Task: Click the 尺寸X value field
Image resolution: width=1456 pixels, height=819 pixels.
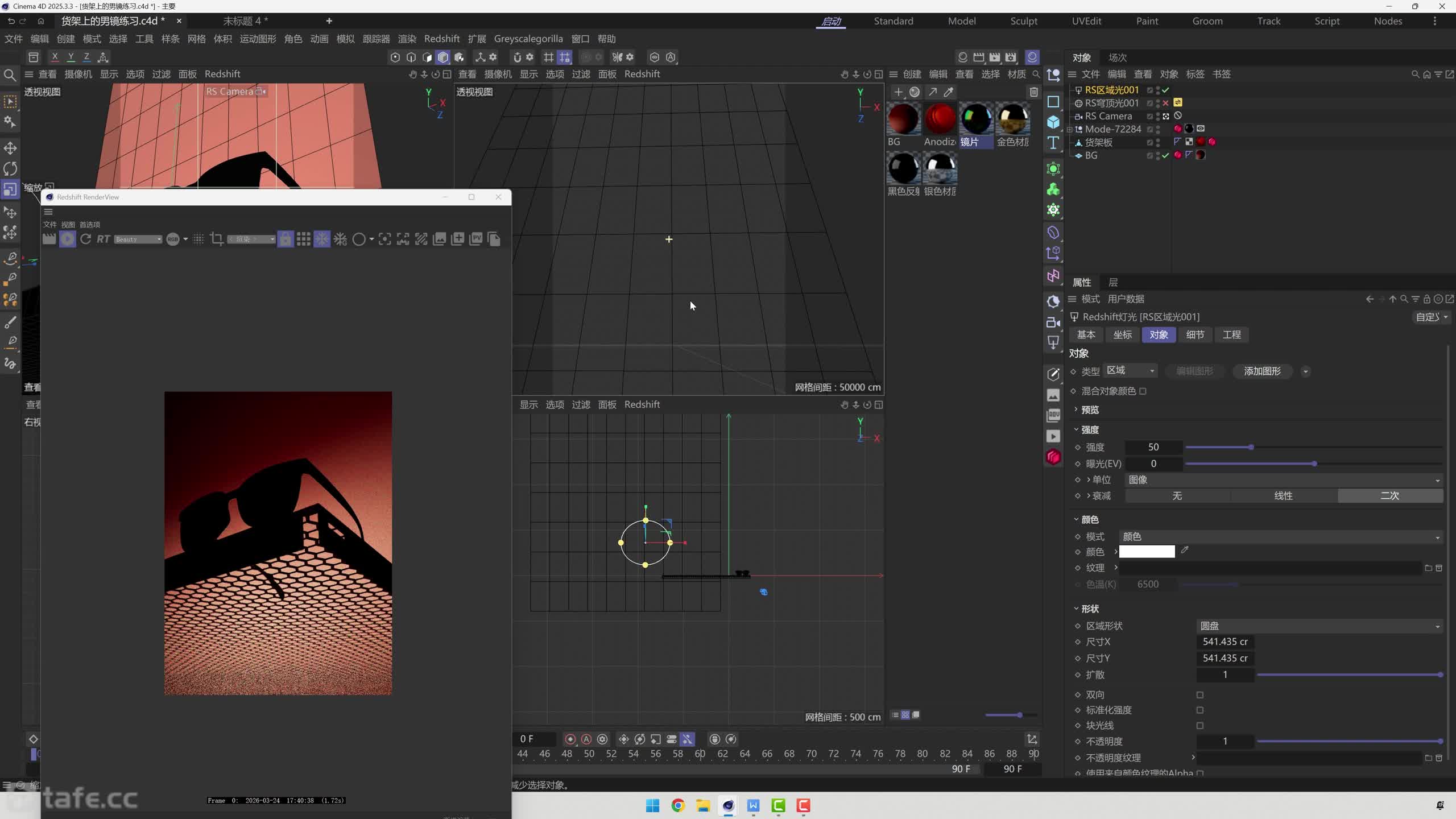Action: [1225, 642]
